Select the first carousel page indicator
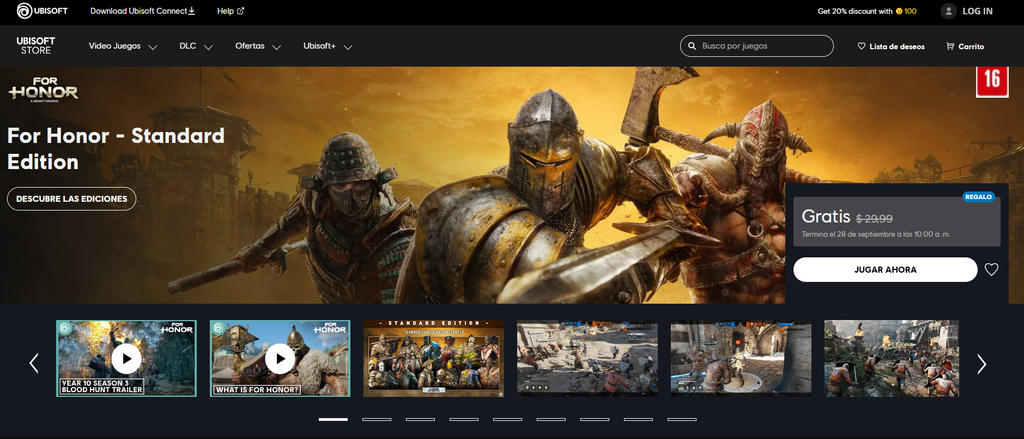The image size is (1024, 439). tap(333, 419)
